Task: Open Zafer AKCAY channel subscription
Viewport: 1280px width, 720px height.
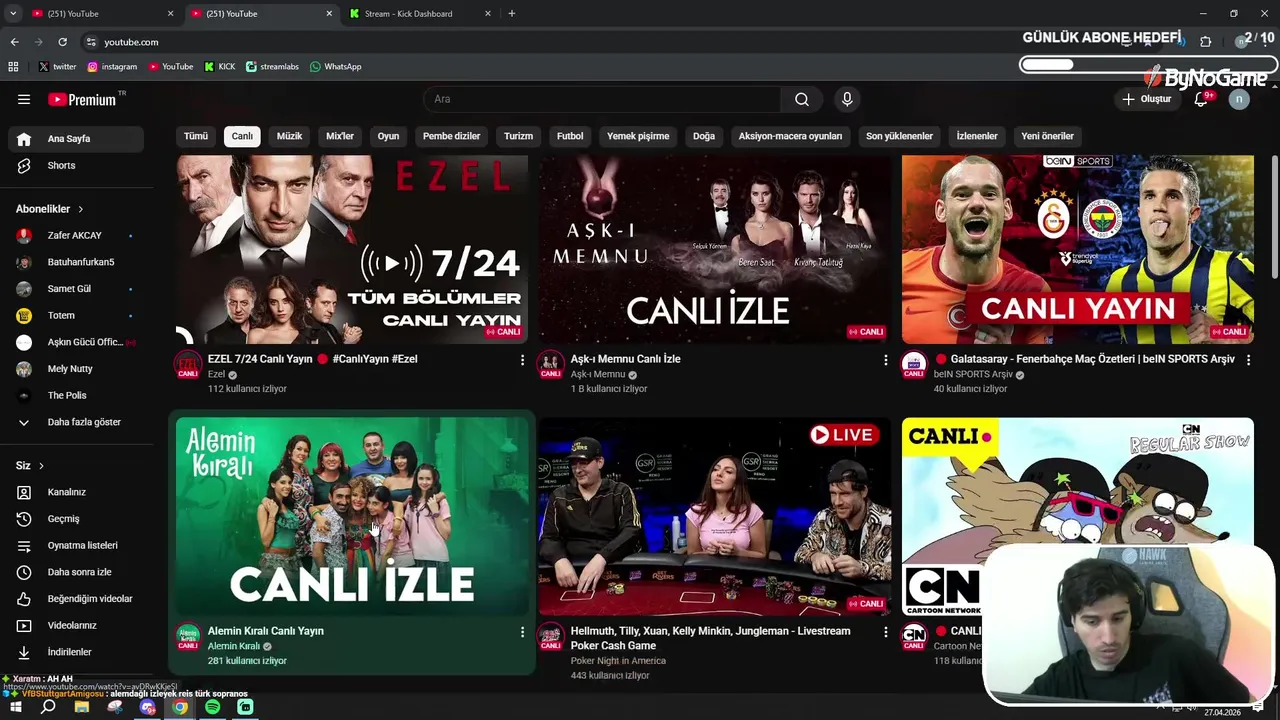Action: 75,235
